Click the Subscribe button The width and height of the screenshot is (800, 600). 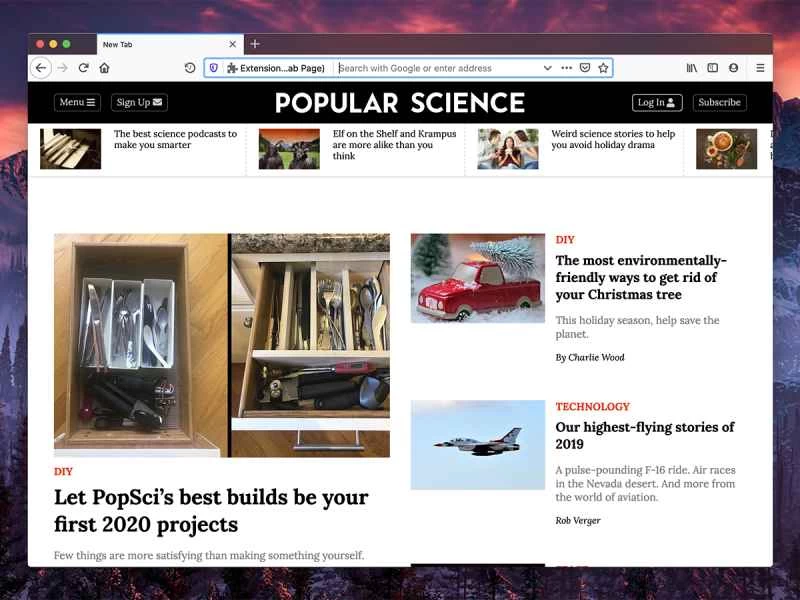tap(722, 102)
